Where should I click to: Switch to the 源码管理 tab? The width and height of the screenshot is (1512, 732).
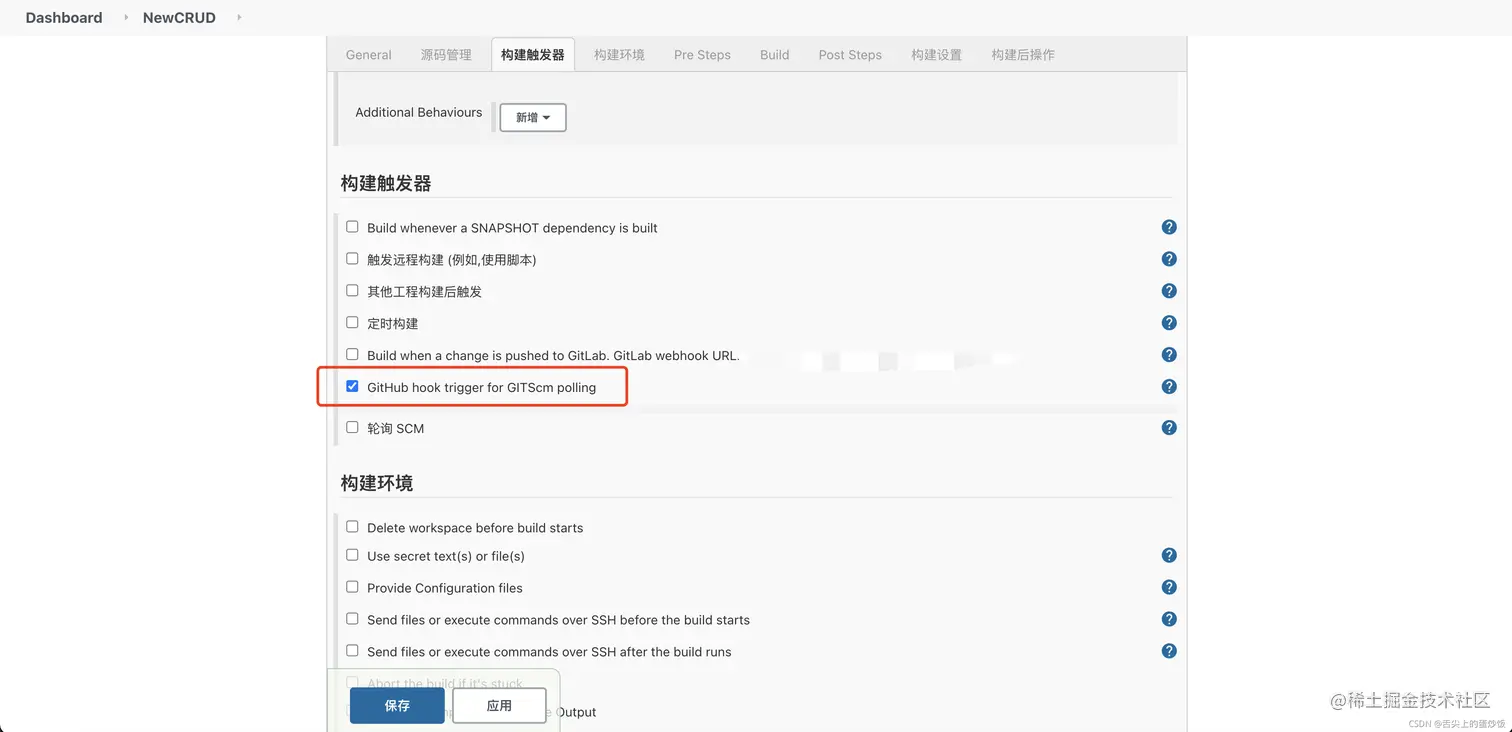[446, 55]
